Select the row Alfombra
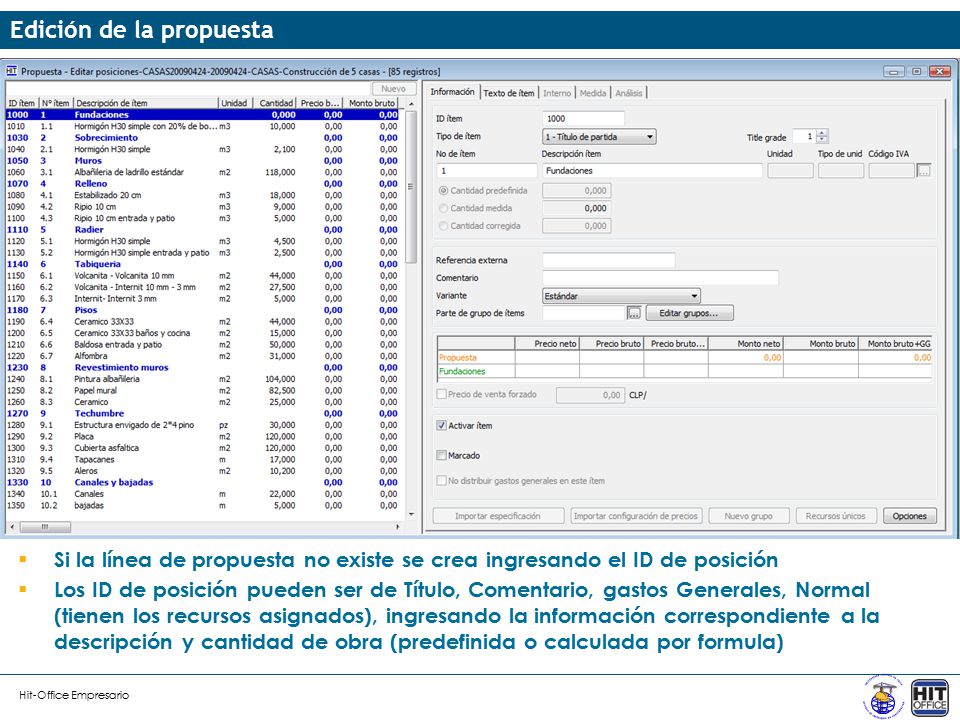Screen dimensions: 960x720 [202, 356]
